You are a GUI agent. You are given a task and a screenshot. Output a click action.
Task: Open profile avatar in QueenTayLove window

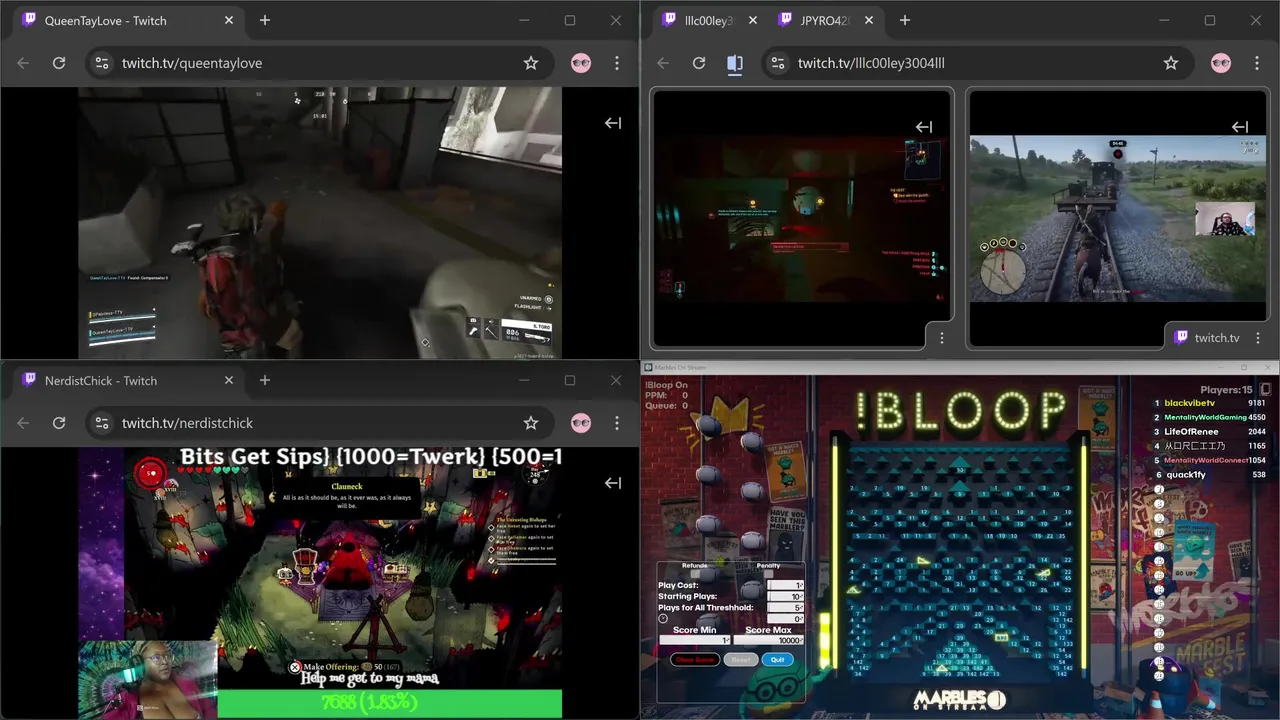click(581, 63)
